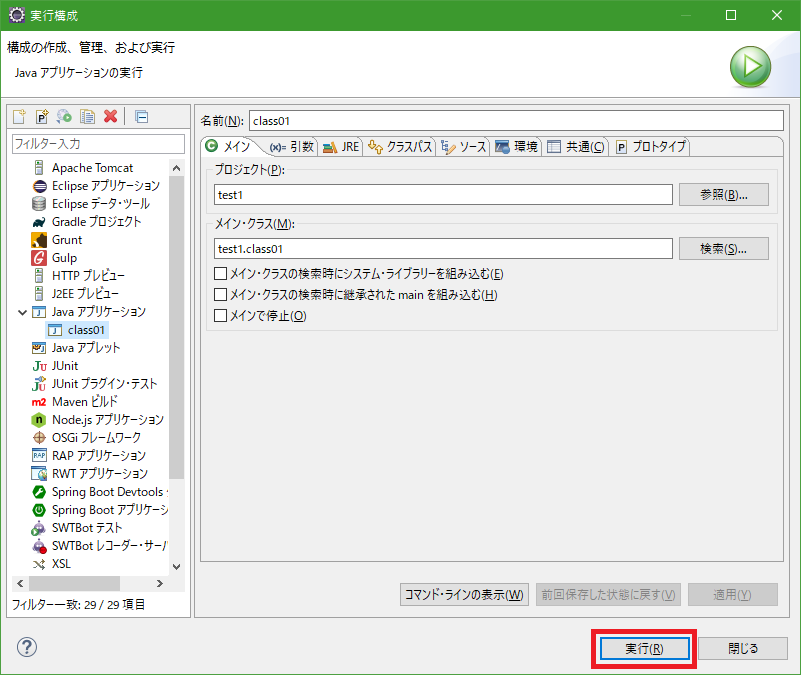Click the new prototype configuration icon
This screenshot has width=801, height=675.
[42, 117]
